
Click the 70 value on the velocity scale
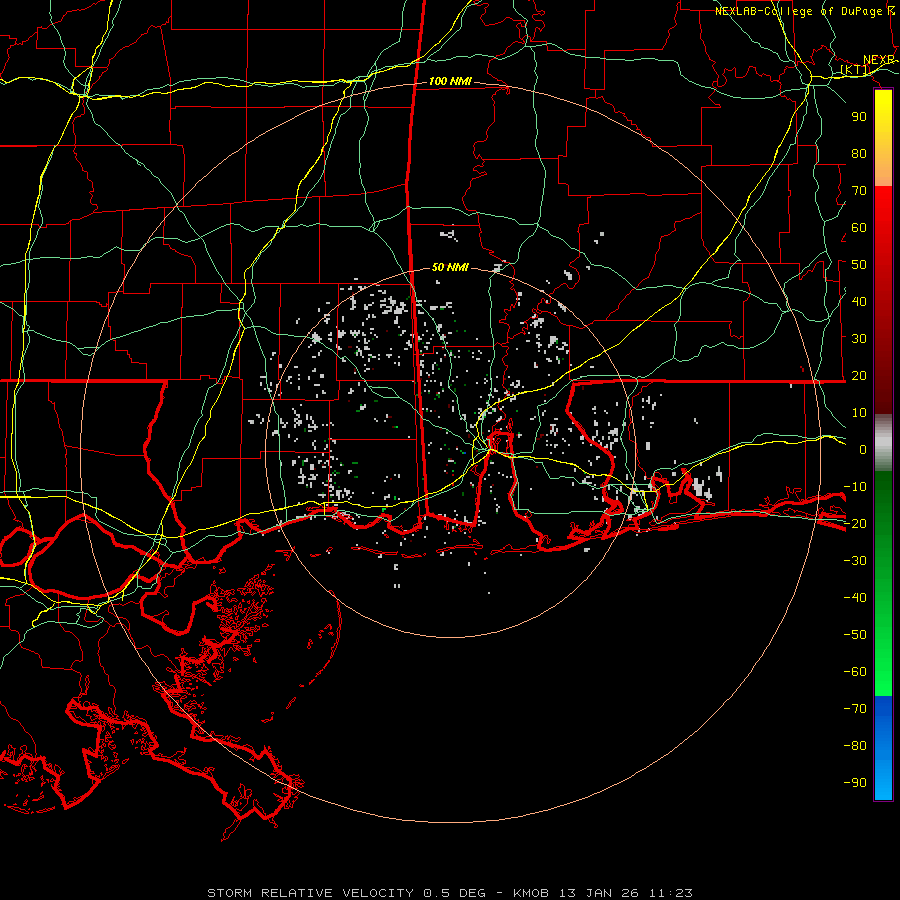click(x=859, y=191)
